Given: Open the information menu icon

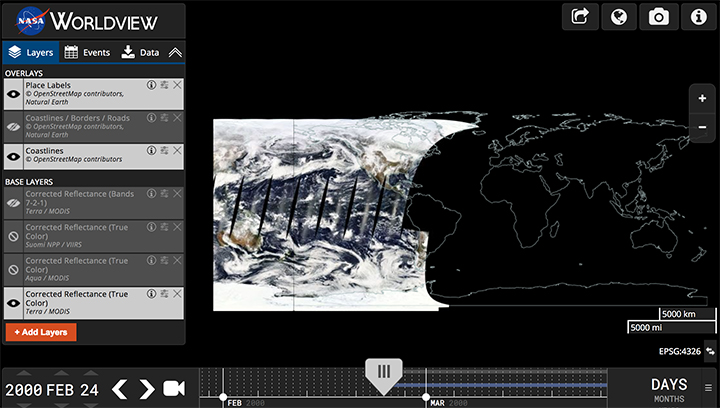Looking at the screenshot, I should point(697,16).
